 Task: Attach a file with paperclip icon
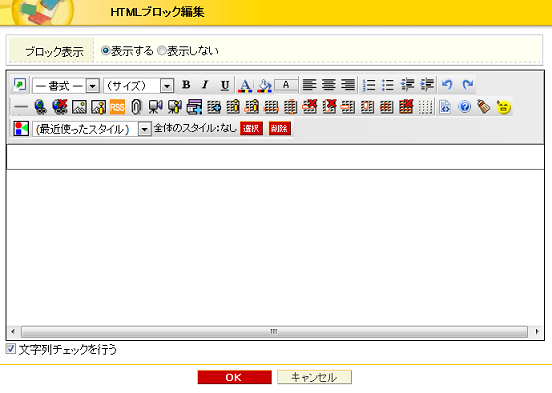coord(136,107)
